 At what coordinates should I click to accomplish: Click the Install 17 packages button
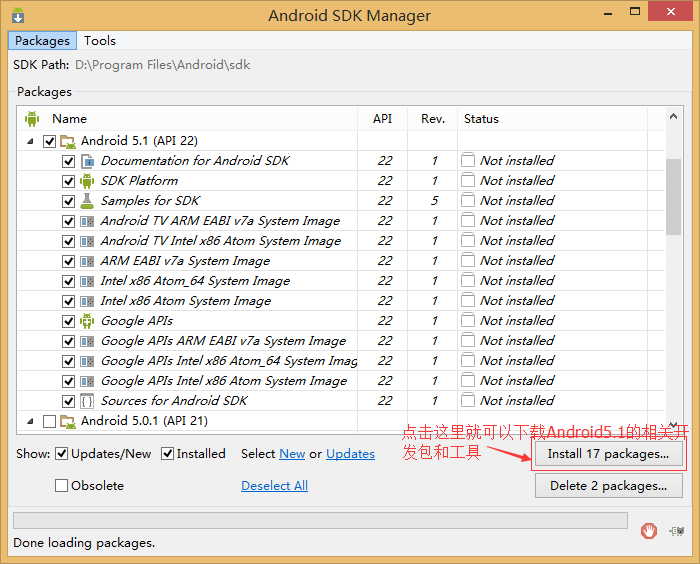pyautogui.click(x=608, y=454)
